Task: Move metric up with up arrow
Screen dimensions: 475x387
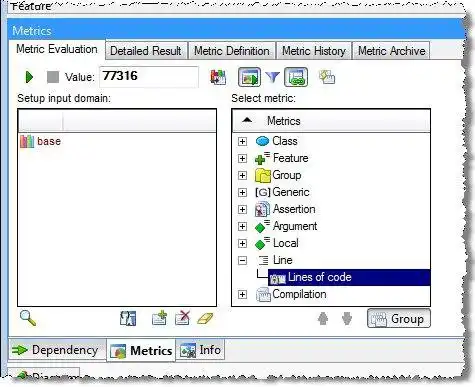Action: [323, 319]
